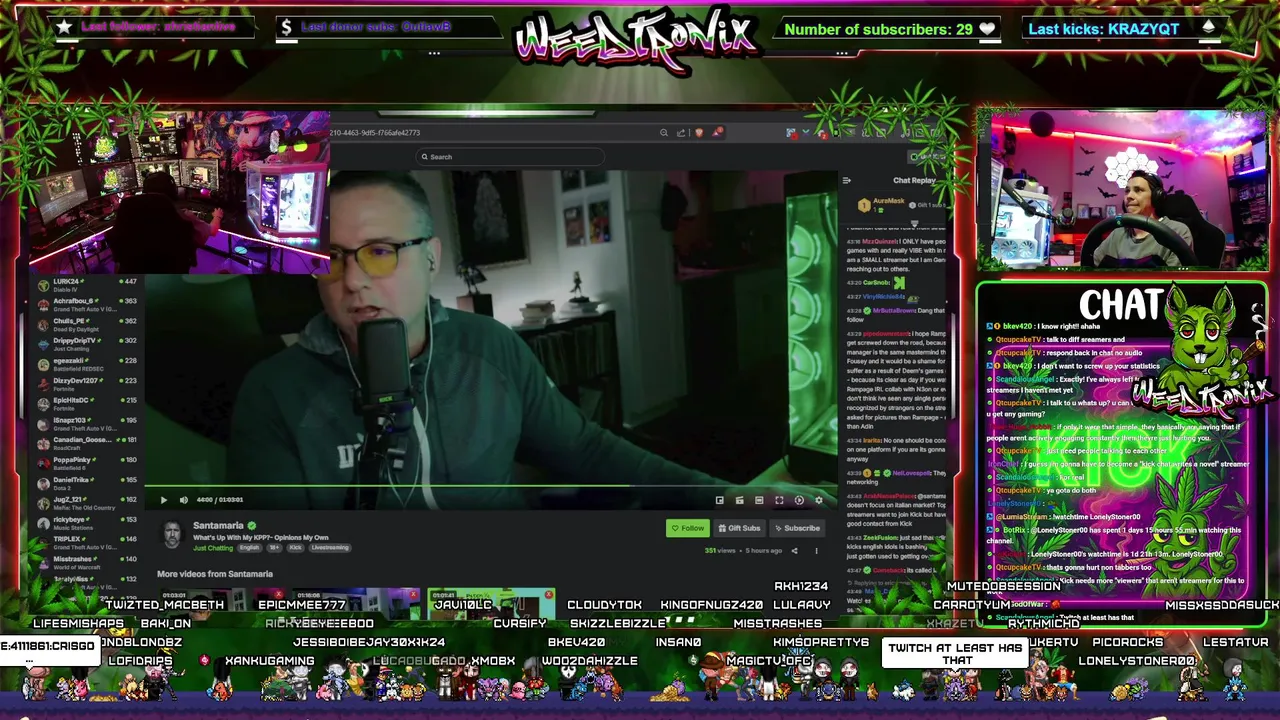This screenshot has height=720, width=1280.
Task: Open Canadian_Goose channel in sidebar
Action: point(86,443)
